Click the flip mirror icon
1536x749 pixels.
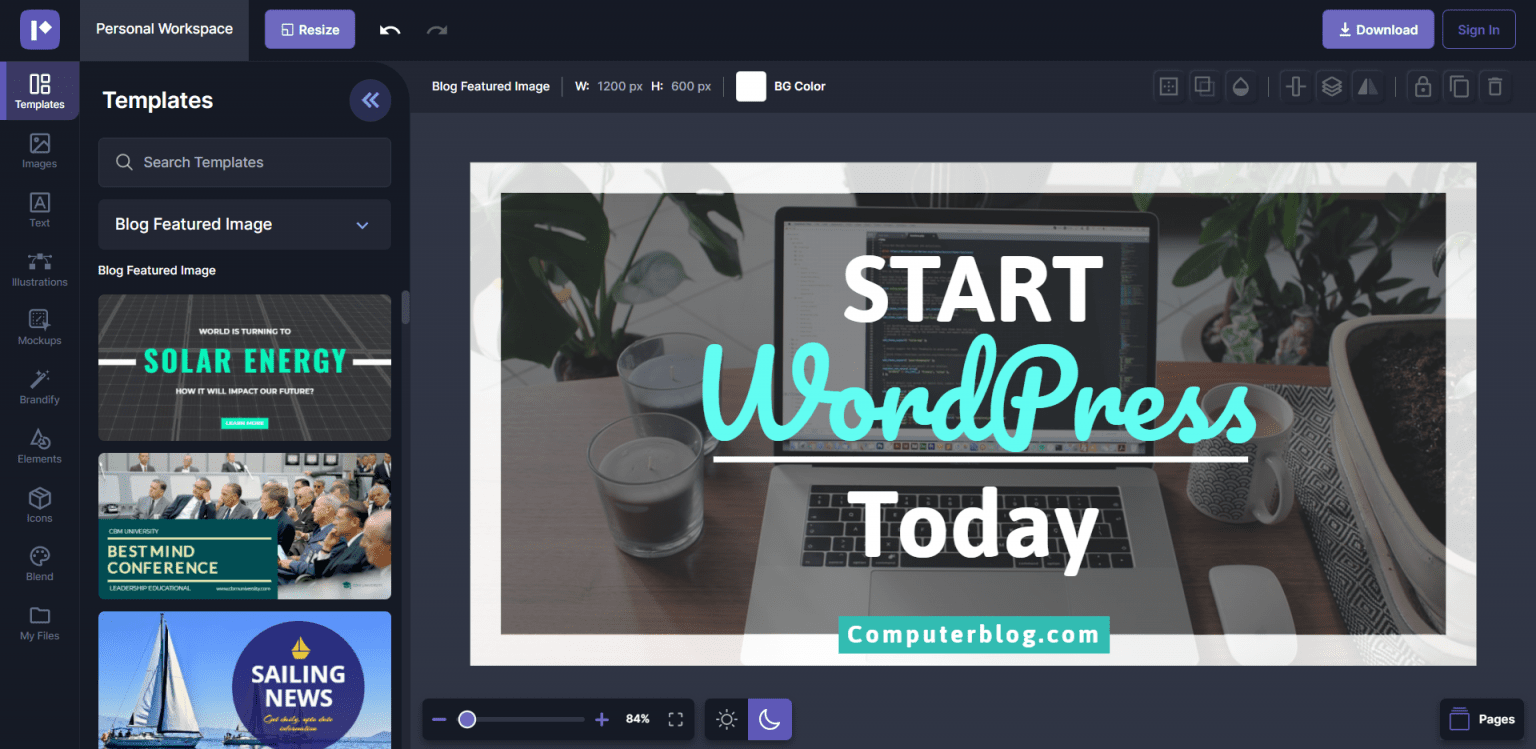coord(1367,86)
